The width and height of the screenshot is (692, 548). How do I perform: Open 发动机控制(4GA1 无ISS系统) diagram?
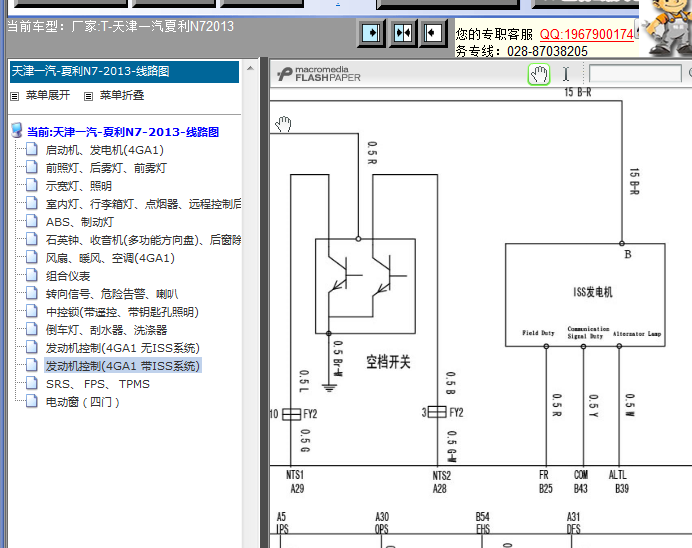point(123,348)
